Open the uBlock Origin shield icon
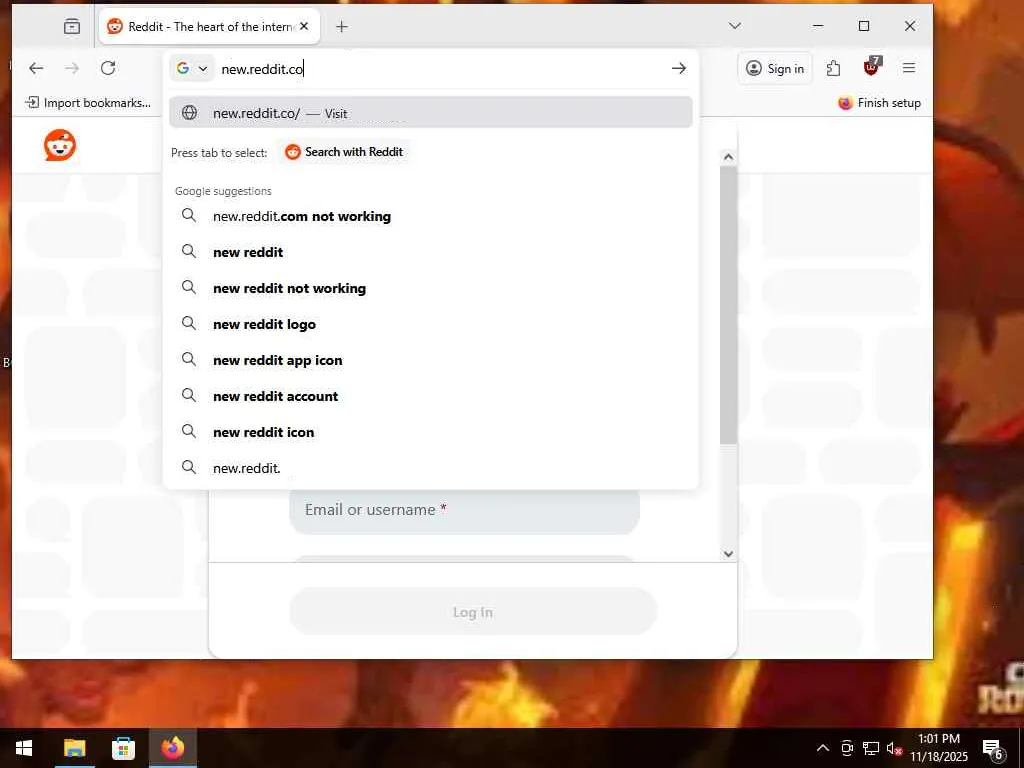Screen dimensions: 1024x768 pyautogui.click(x=872, y=67)
